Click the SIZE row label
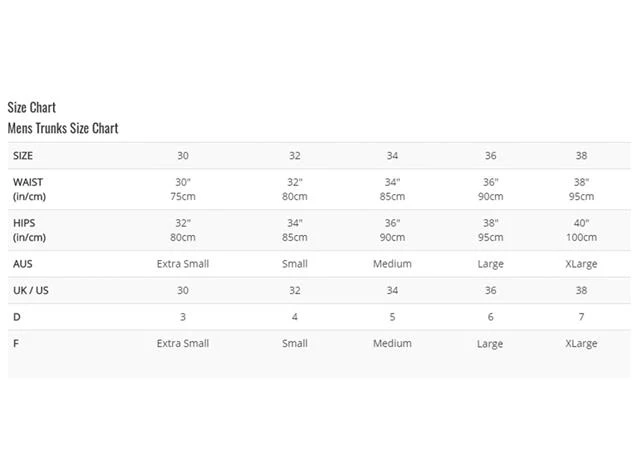 pyautogui.click(x=23, y=156)
